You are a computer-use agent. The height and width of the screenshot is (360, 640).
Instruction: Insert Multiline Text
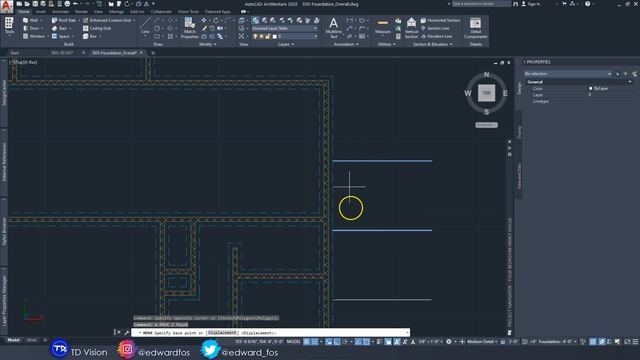click(333, 28)
